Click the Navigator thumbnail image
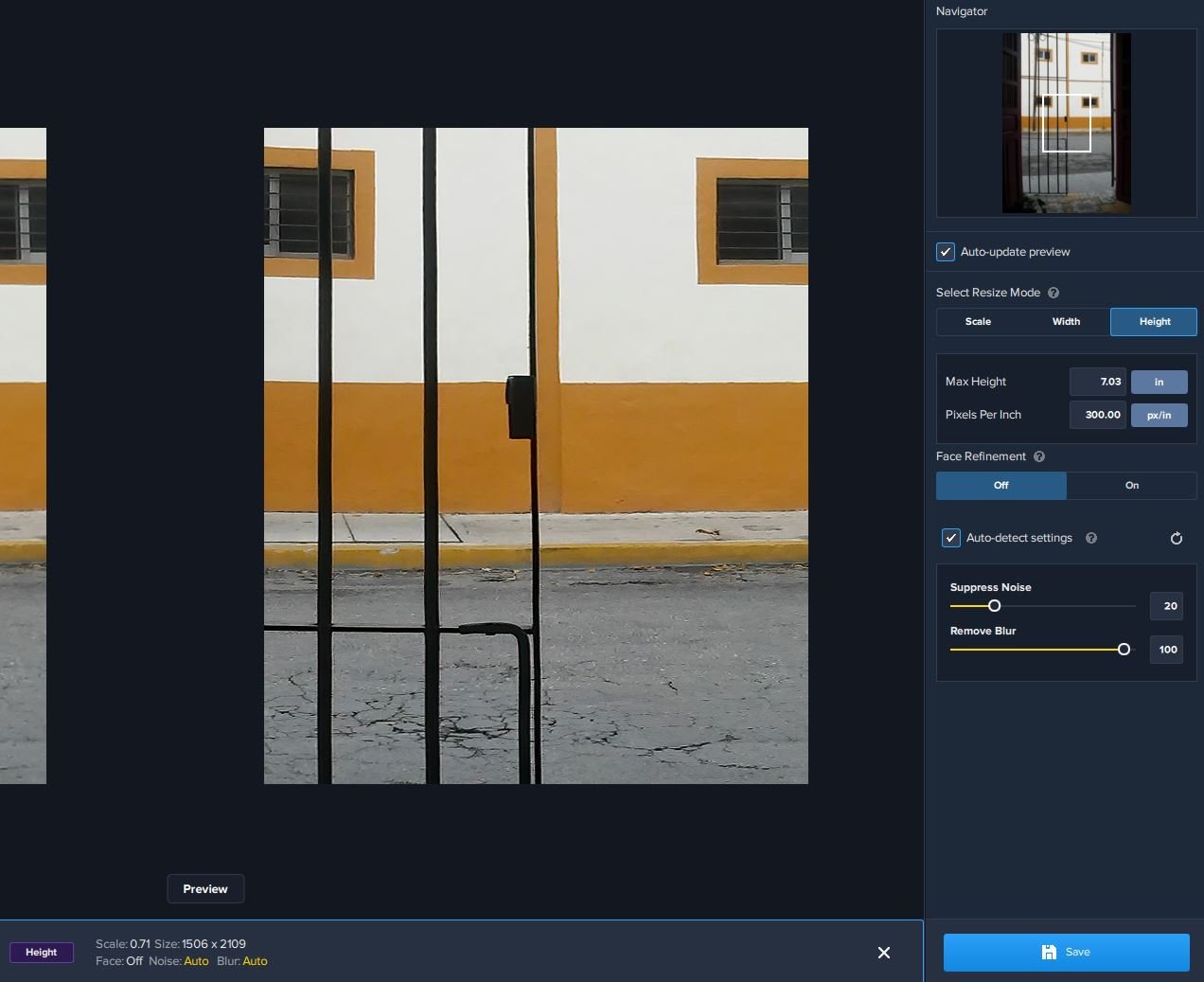1204x982 pixels. [x=1067, y=123]
